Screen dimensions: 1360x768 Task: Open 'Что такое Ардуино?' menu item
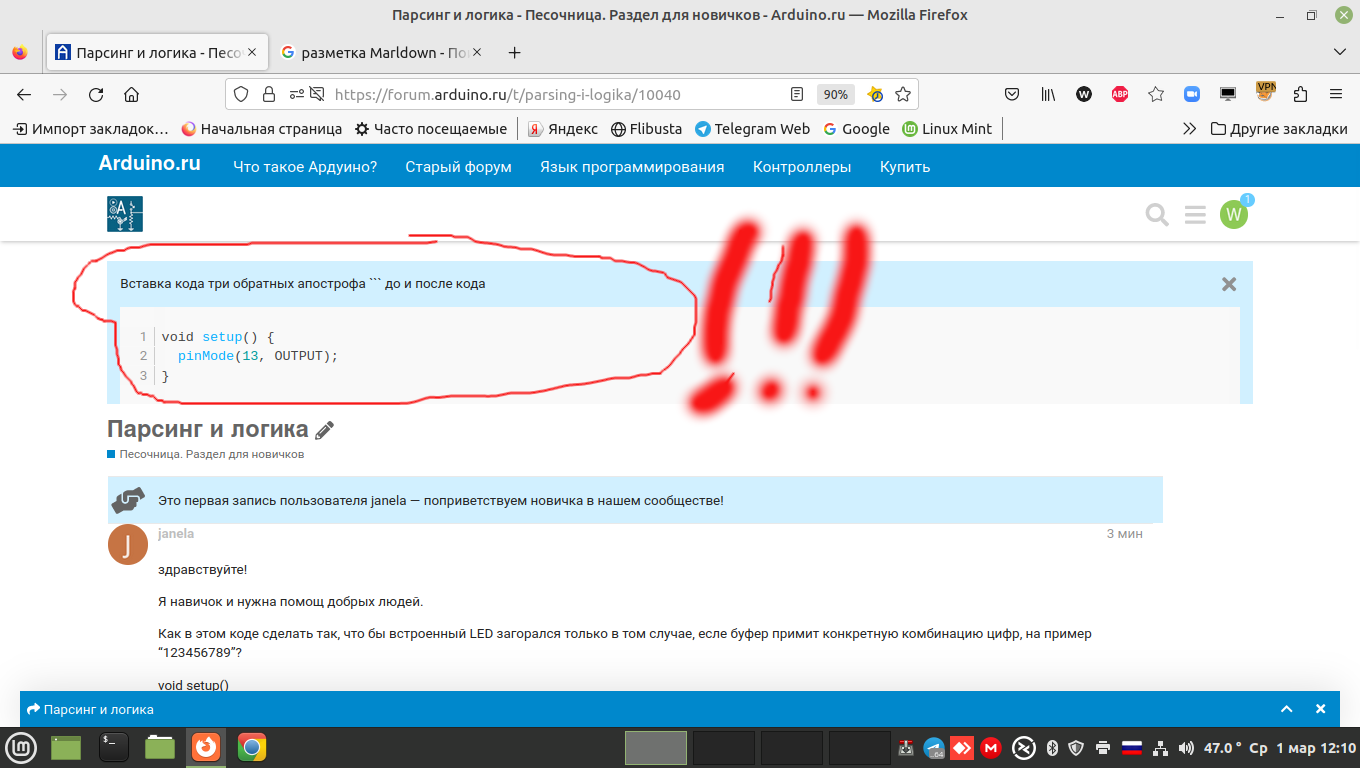305,167
